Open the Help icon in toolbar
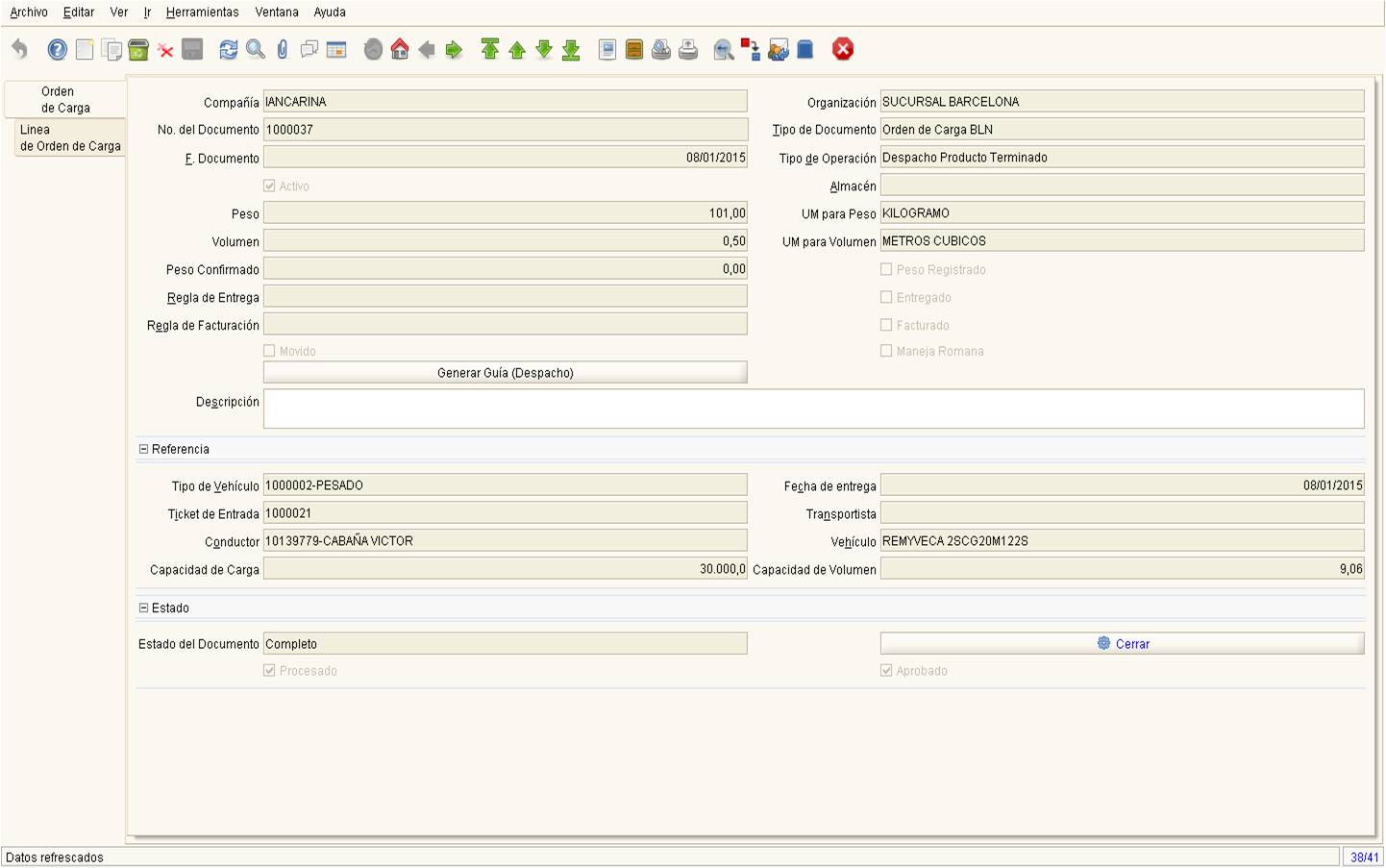The width and height of the screenshot is (1386, 868). coord(58,49)
